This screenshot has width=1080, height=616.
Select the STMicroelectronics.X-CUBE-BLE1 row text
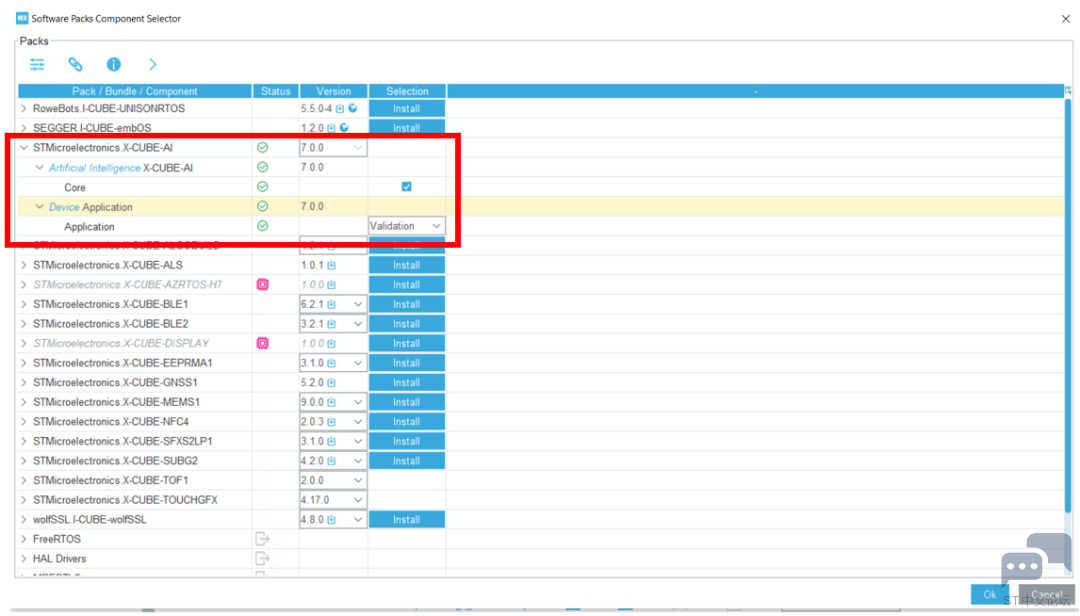[110, 305]
